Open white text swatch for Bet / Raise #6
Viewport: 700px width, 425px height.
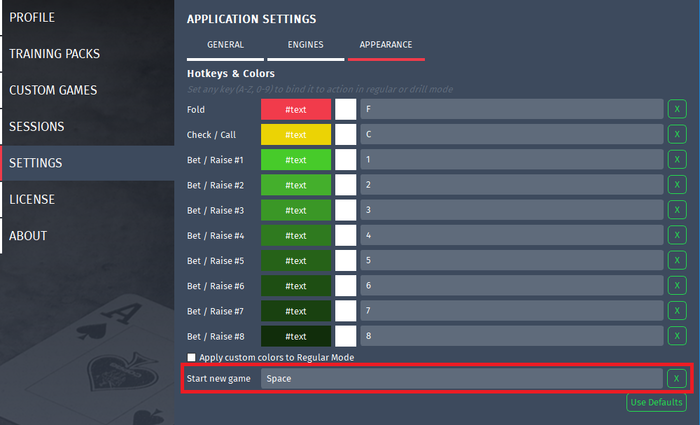coord(346,286)
